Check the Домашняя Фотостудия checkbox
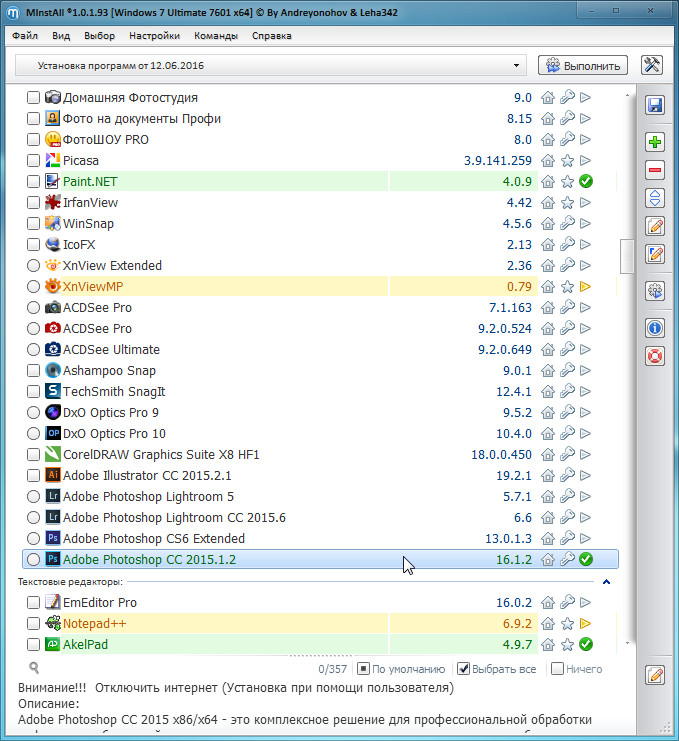Image resolution: width=679 pixels, height=741 pixels. [33, 97]
